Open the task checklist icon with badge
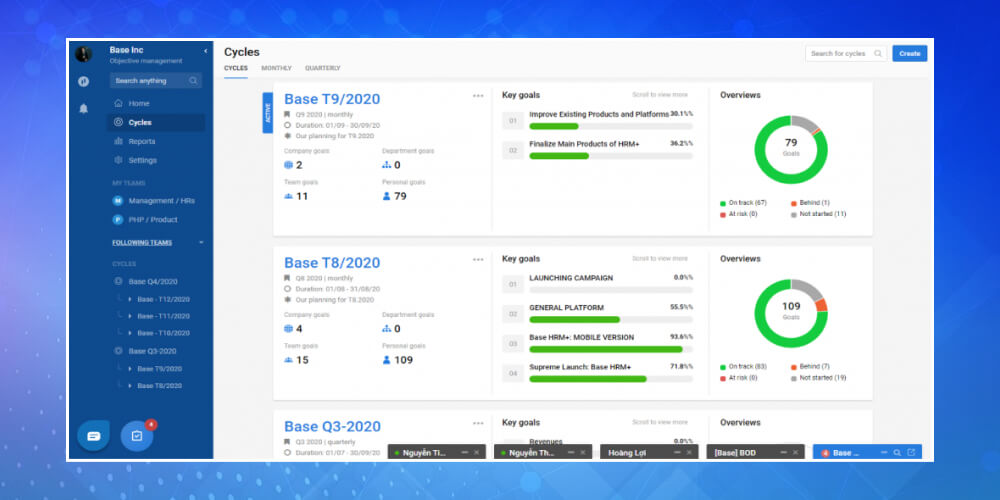Screen dimensions: 1000x500 [x=137, y=436]
